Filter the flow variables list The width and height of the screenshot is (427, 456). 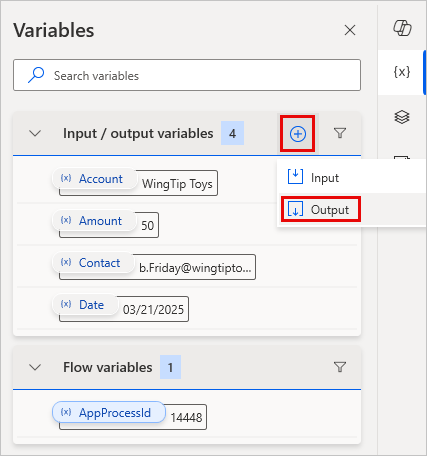point(340,367)
